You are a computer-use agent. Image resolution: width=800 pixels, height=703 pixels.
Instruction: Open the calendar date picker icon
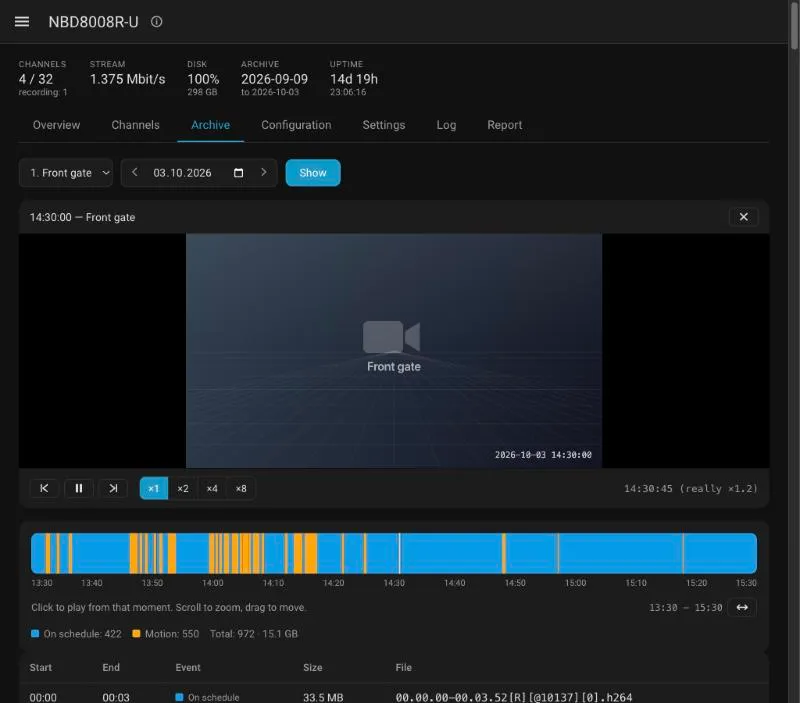click(238, 172)
